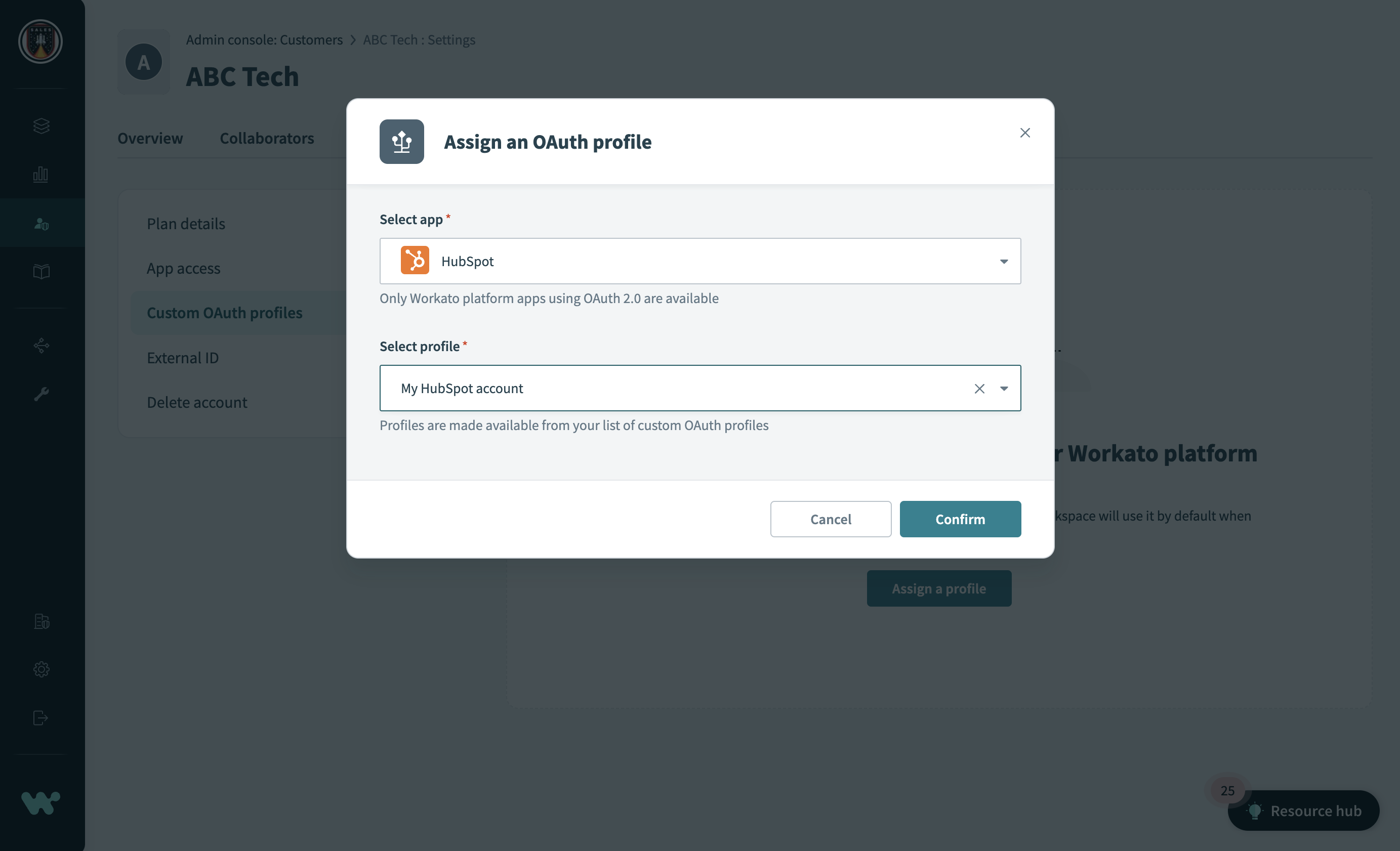Clear the My HubSpot account selection
Image resolution: width=1400 pixels, height=851 pixels.
[979, 388]
